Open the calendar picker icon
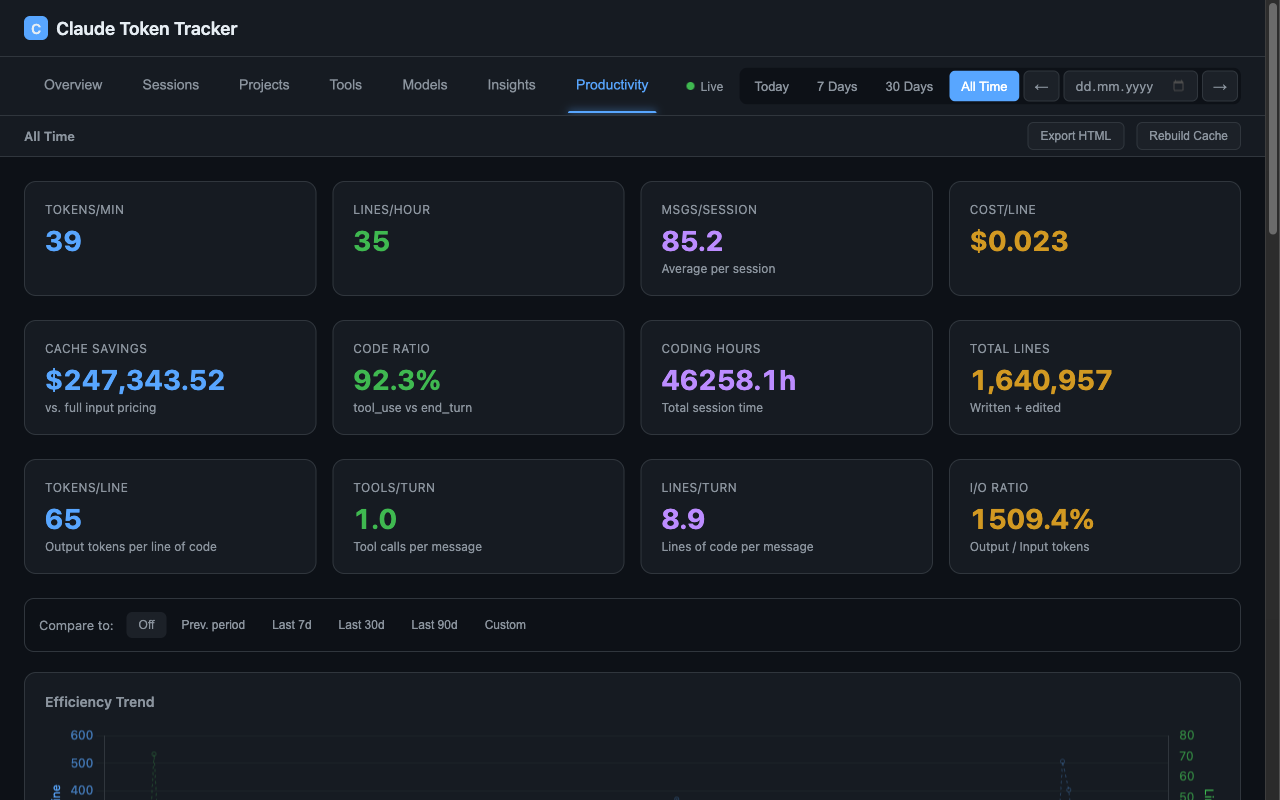This screenshot has width=1280, height=800. 1178,86
